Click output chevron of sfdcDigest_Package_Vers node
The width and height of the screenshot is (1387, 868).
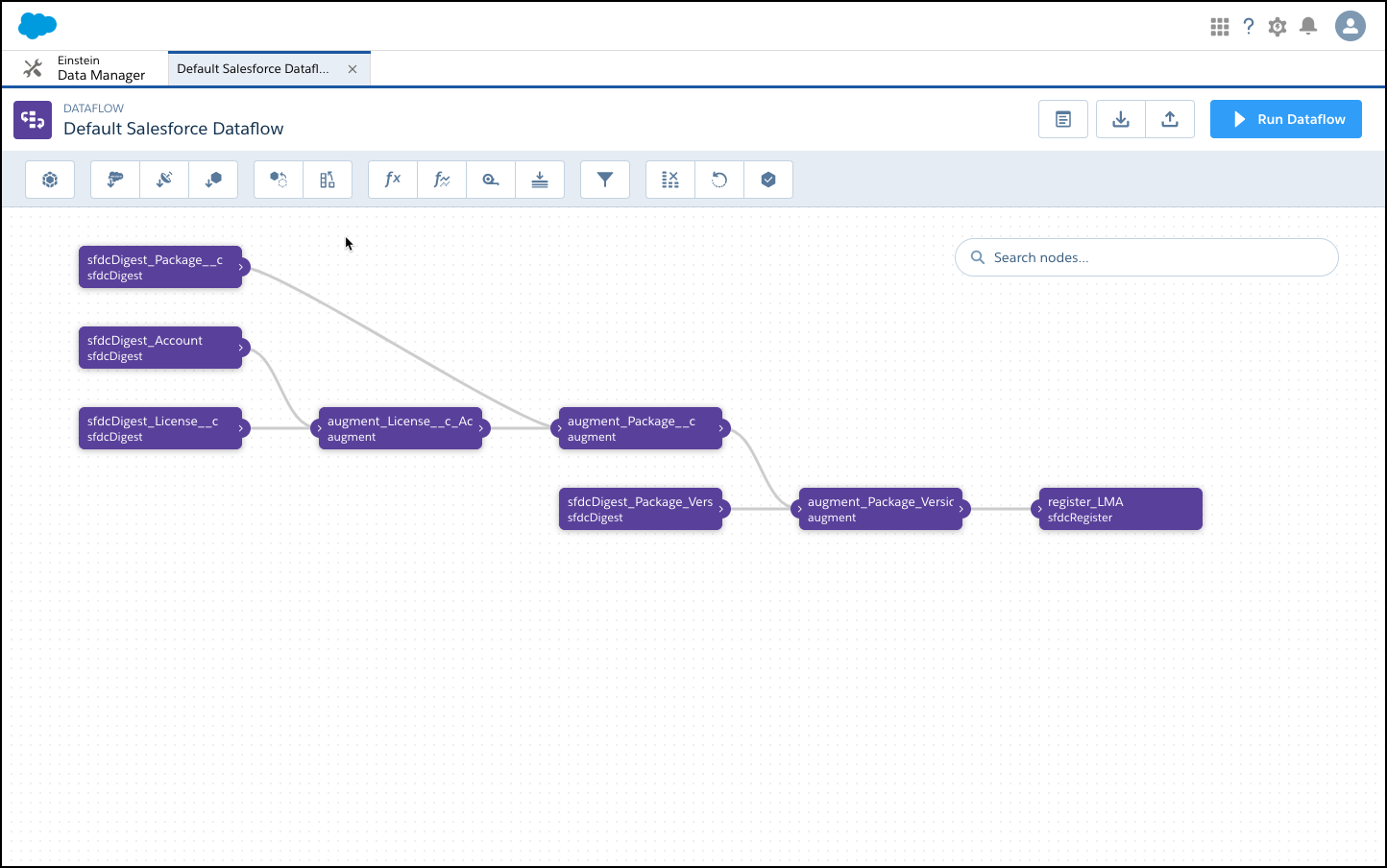pyautogui.click(x=721, y=509)
